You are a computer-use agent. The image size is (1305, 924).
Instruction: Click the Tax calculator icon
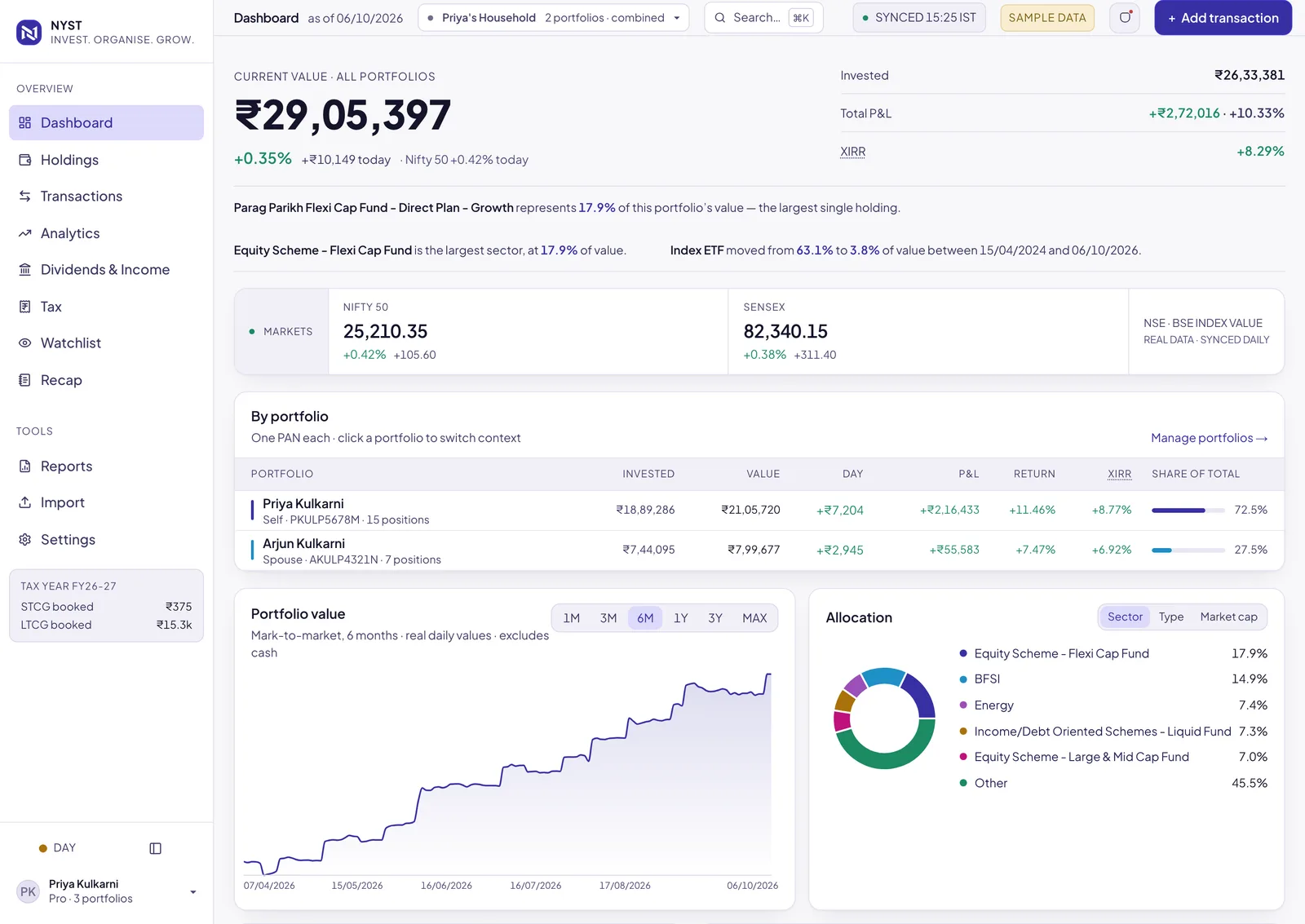[25, 307]
